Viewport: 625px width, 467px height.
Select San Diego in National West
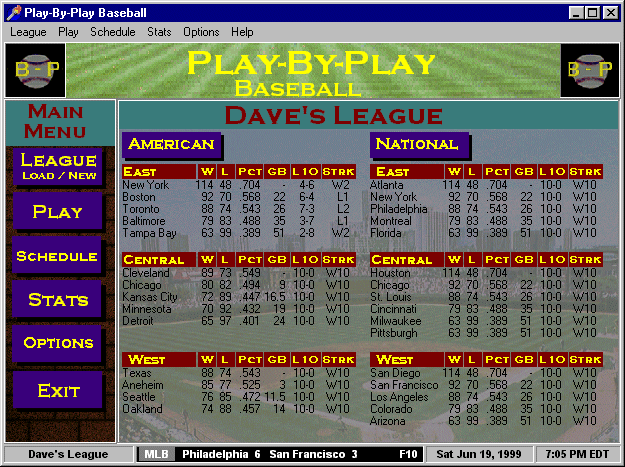point(395,373)
